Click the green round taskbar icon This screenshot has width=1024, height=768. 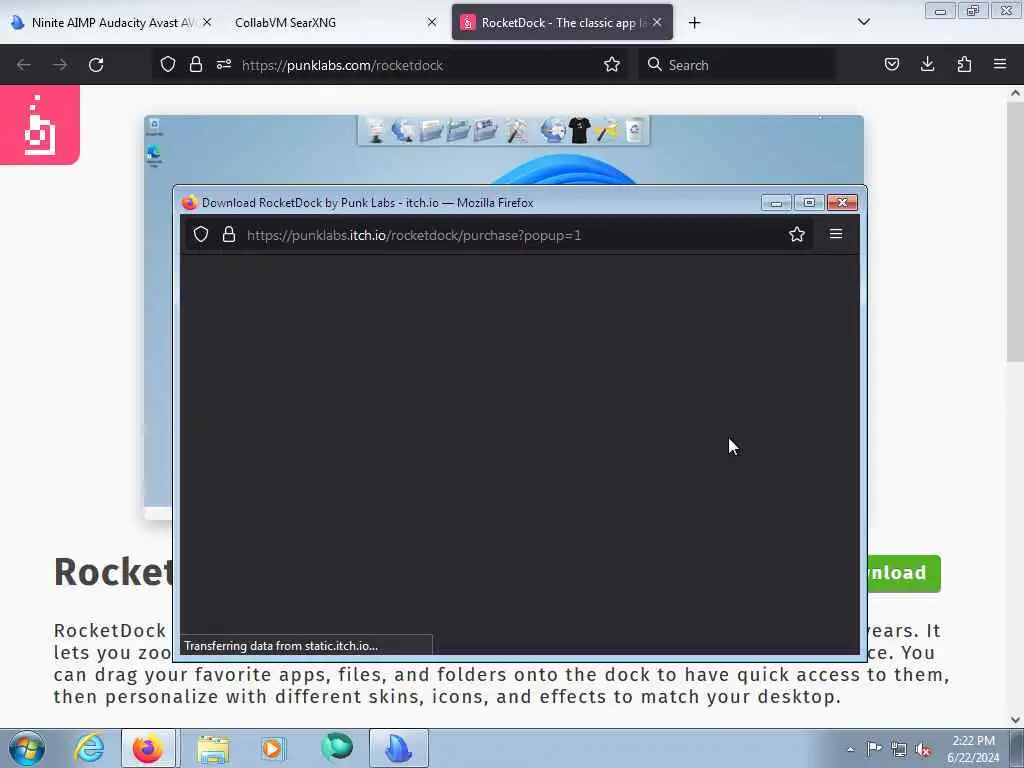[337, 747]
